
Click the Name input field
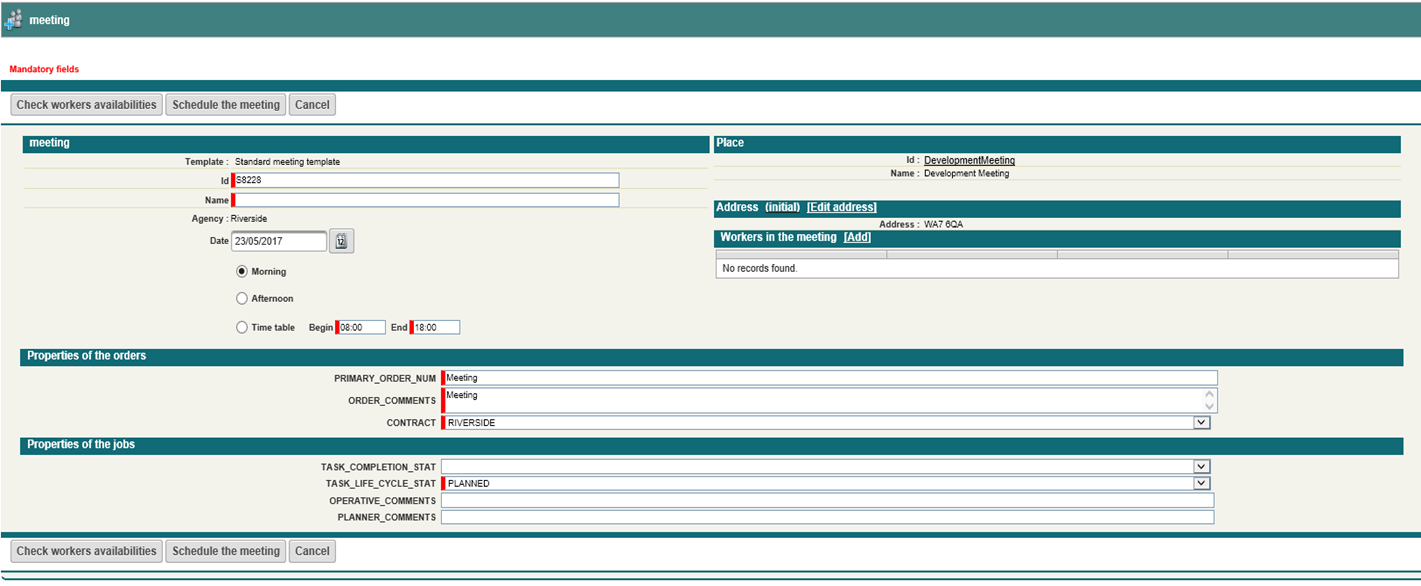coord(427,200)
